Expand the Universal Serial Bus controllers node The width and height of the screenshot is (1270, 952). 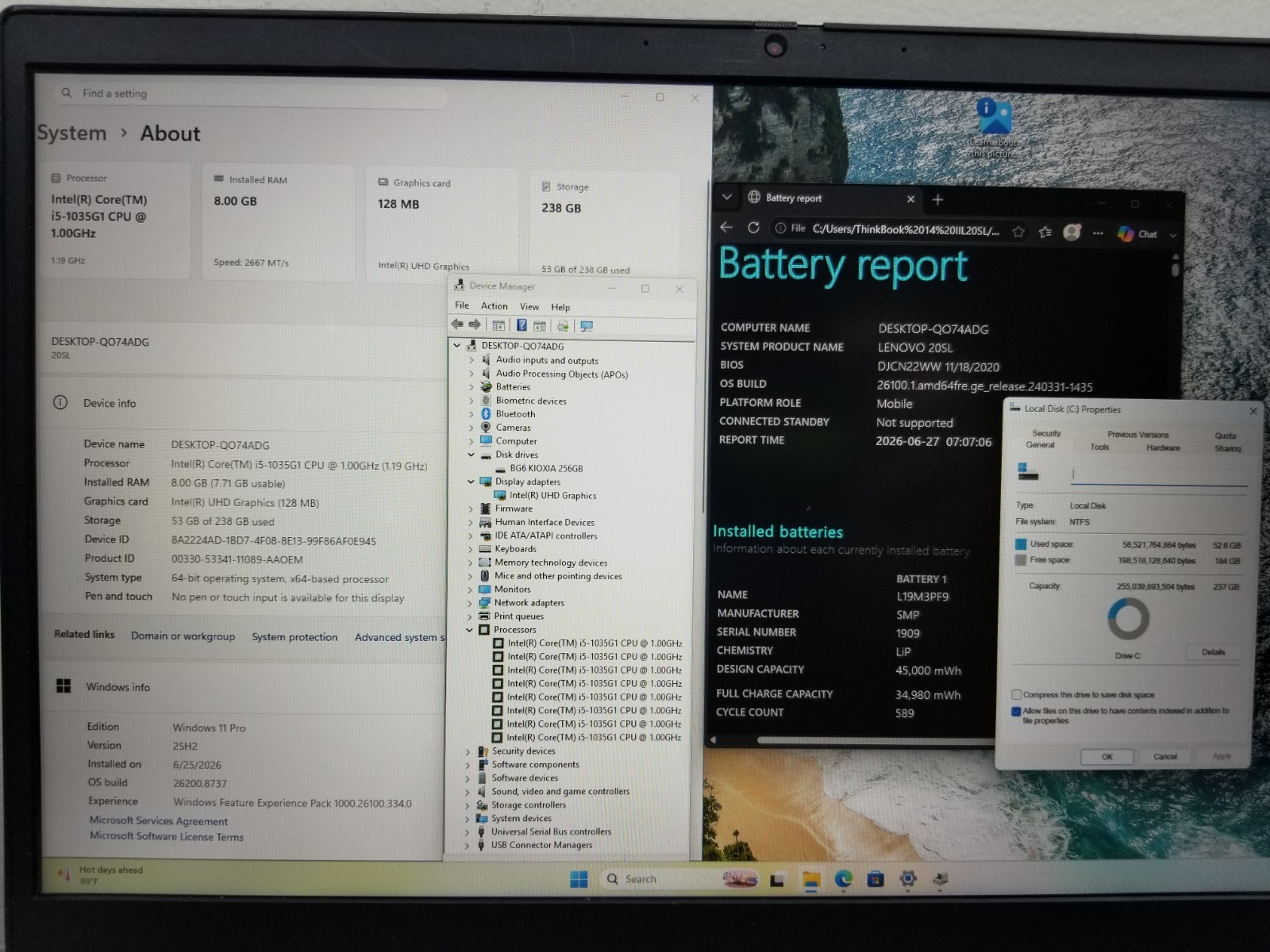pyautogui.click(x=468, y=832)
